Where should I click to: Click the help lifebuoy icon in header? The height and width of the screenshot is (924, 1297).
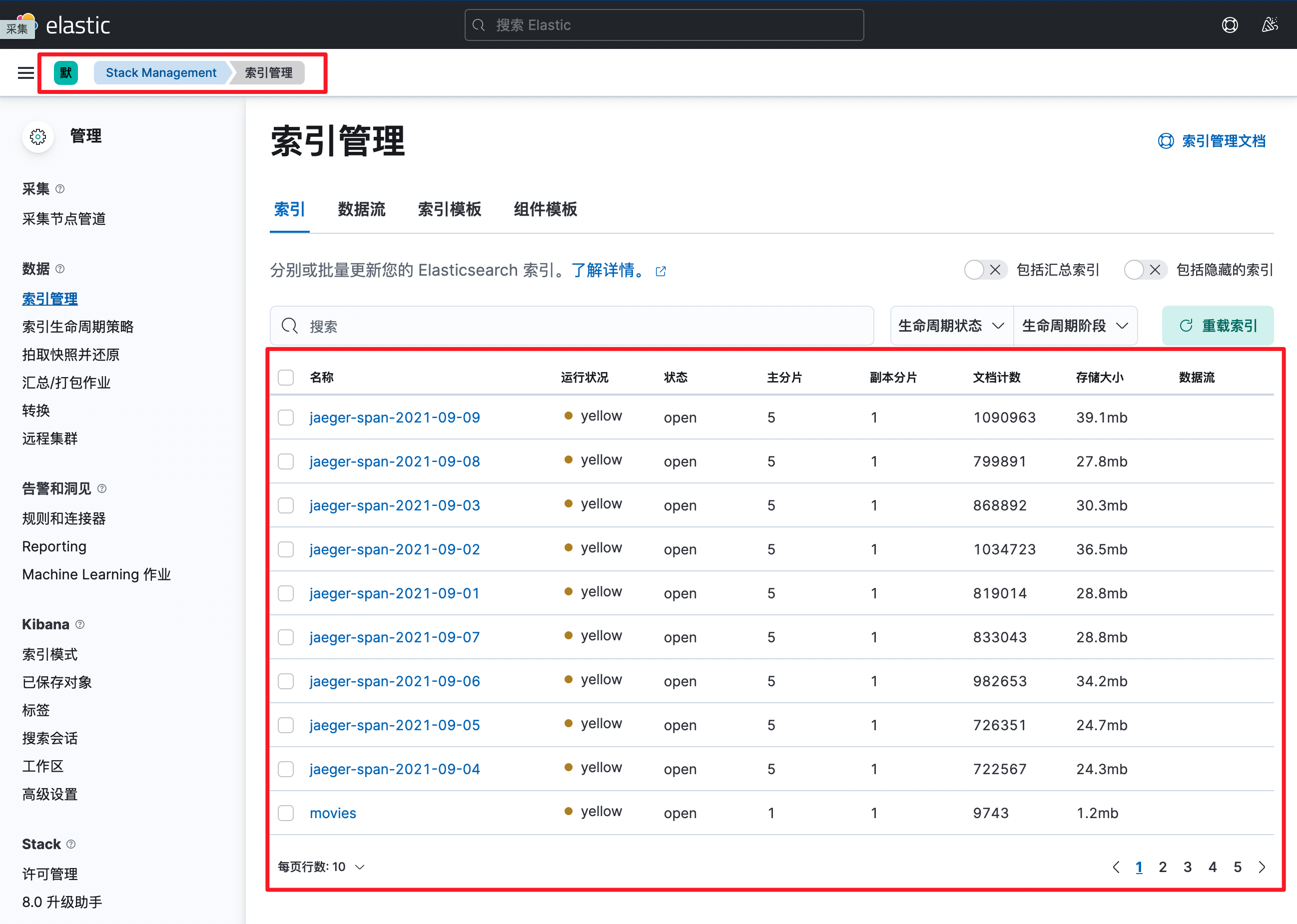pos(1229,25)
